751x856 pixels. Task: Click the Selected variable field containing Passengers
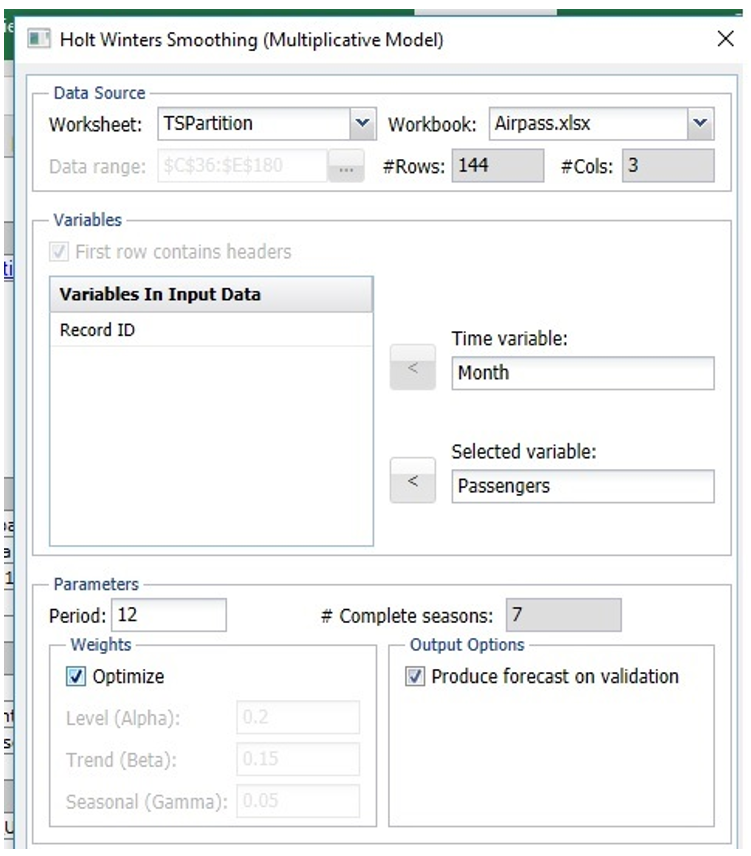point(582,486)
